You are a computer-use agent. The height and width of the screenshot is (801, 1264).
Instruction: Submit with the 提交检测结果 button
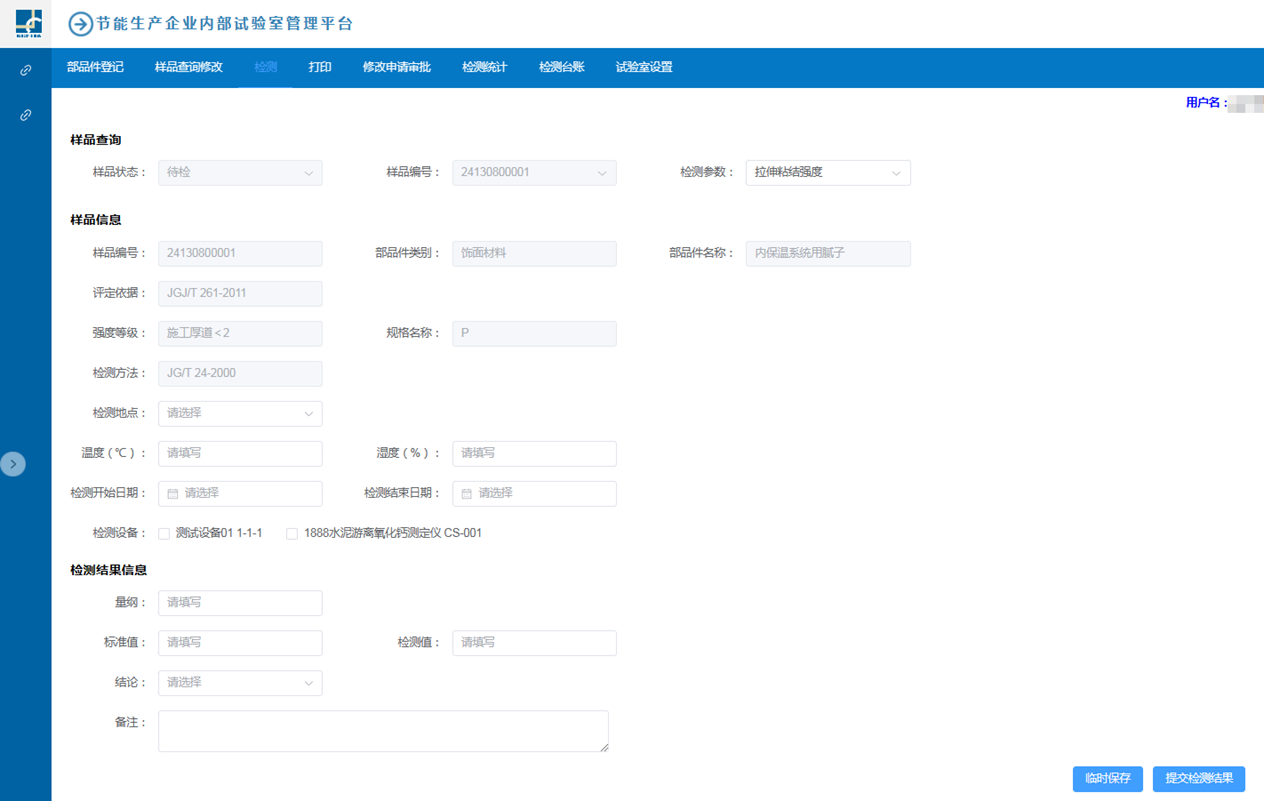pos(1198,779)
